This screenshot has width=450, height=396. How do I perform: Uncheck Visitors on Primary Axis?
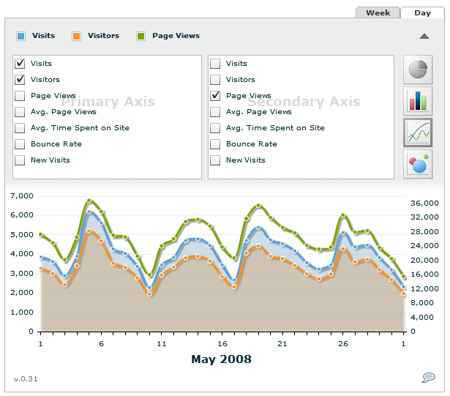[x=20, y=79]
